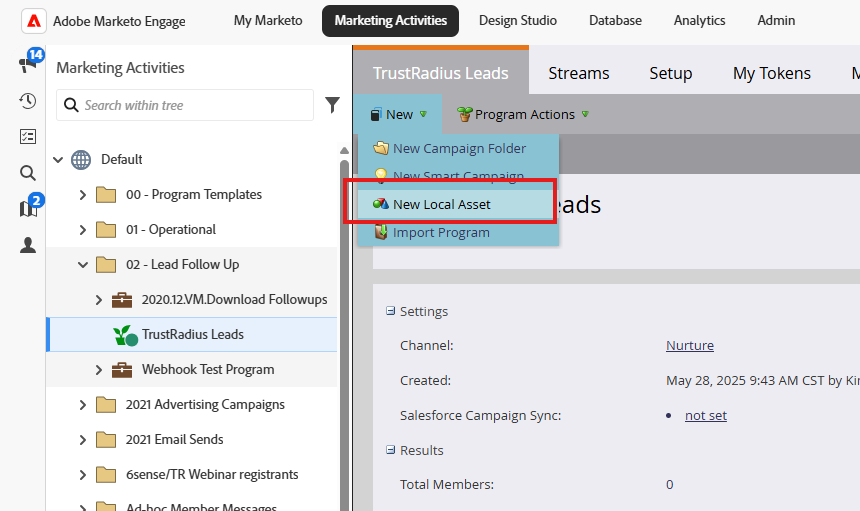Click the Program Actions plant icon
This screenshot has width=860, height=511.
pos(465,114)
